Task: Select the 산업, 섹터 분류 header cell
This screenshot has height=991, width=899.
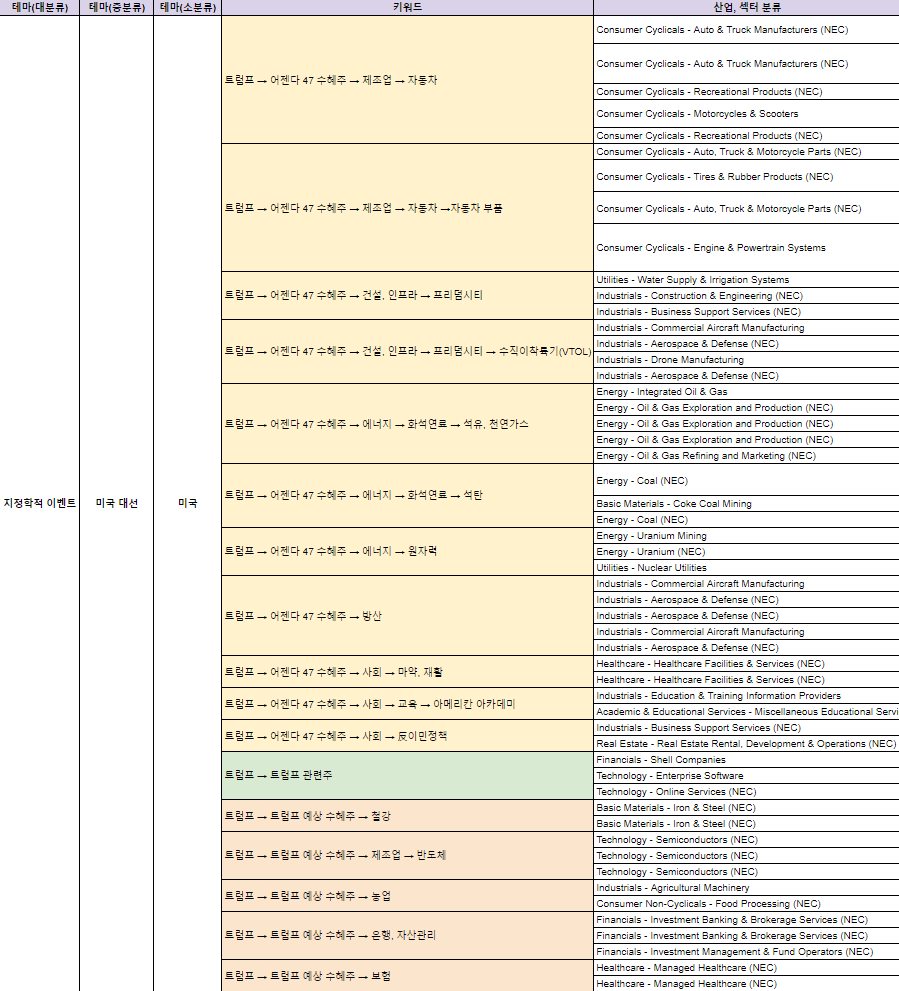Action: point(746,8)
